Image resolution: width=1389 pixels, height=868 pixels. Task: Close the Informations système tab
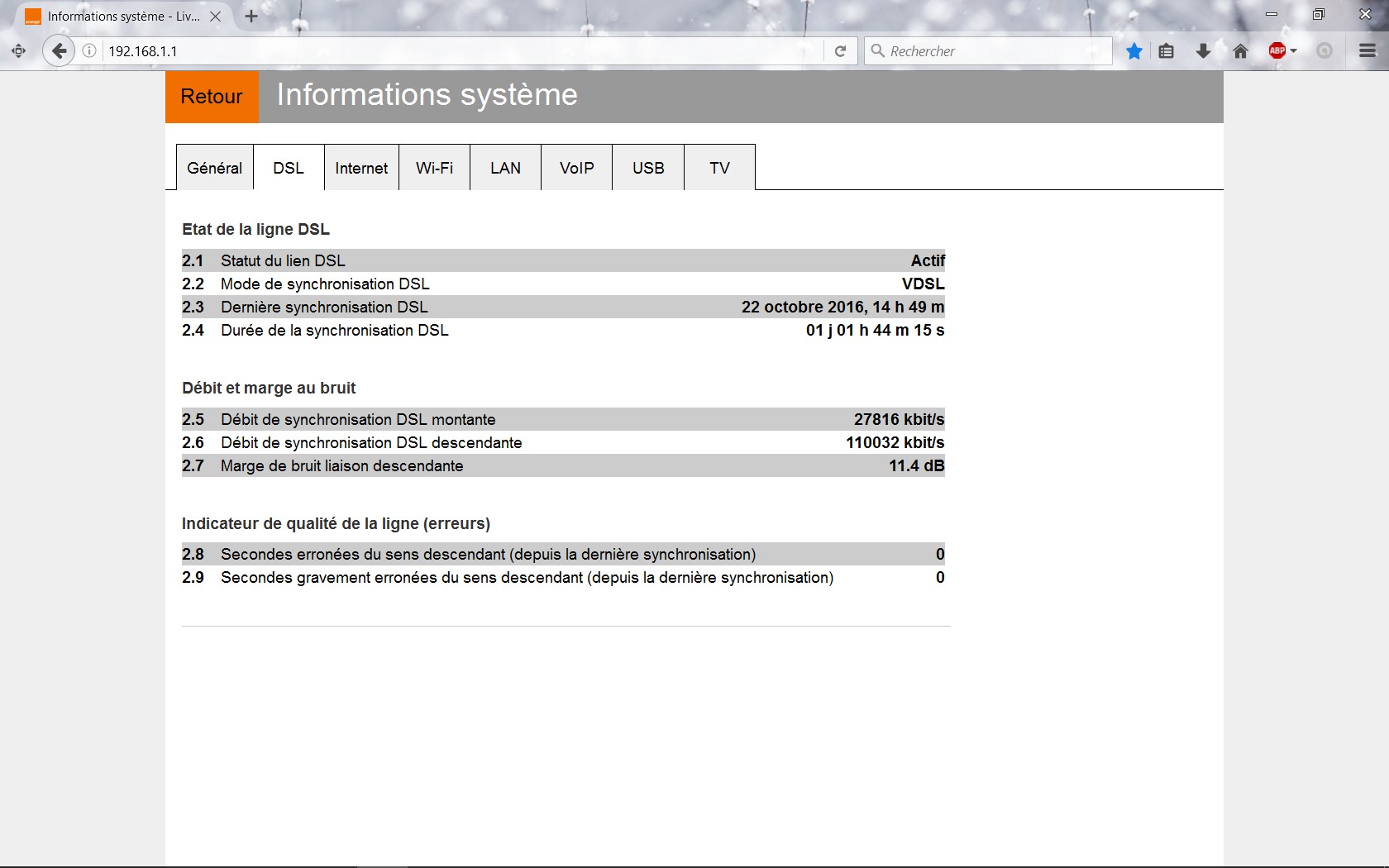[215, 17]
